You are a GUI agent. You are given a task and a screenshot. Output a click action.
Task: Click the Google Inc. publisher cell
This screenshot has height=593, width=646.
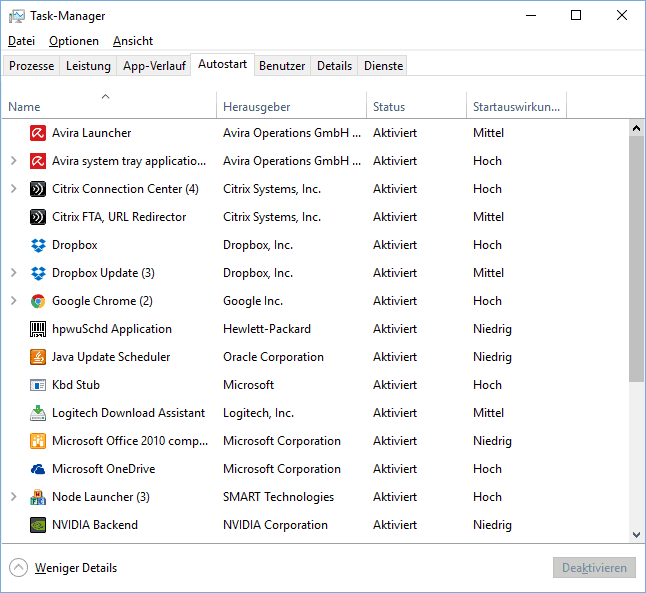click(253, 301)
